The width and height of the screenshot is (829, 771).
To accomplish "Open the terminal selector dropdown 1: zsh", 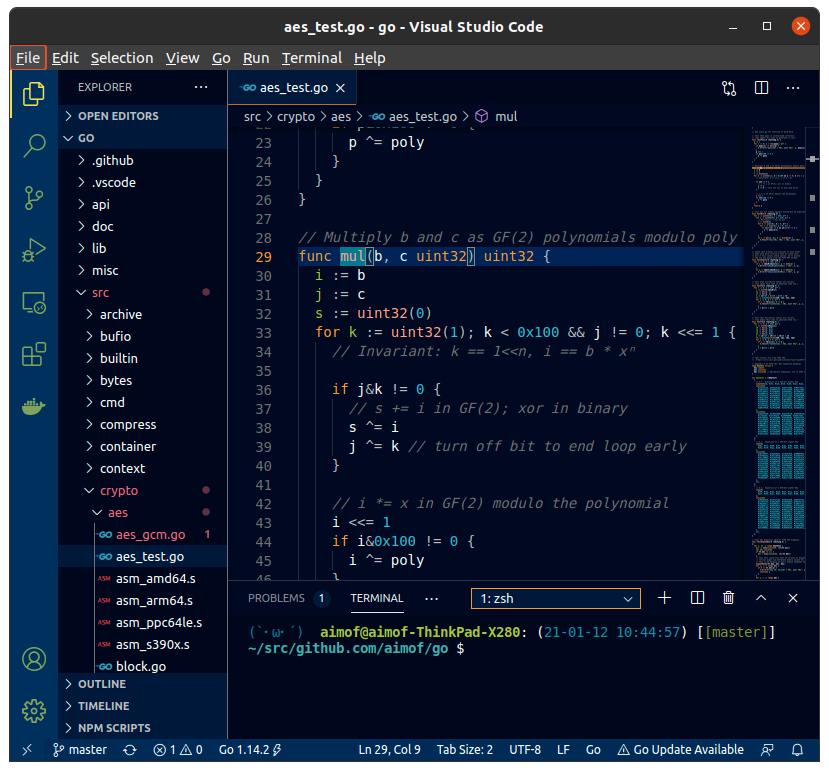I will pos(556,598).
